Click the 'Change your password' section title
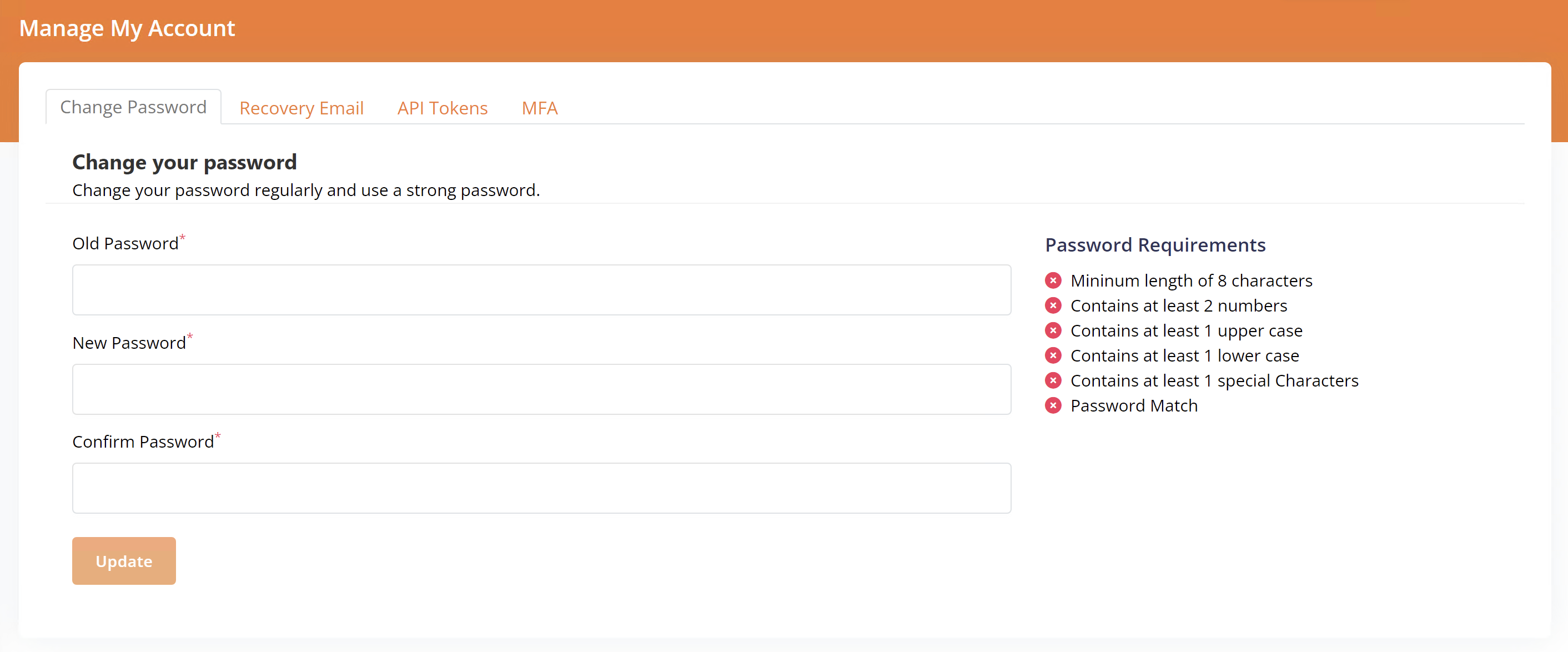The image size is (1568, 652). 184,162
